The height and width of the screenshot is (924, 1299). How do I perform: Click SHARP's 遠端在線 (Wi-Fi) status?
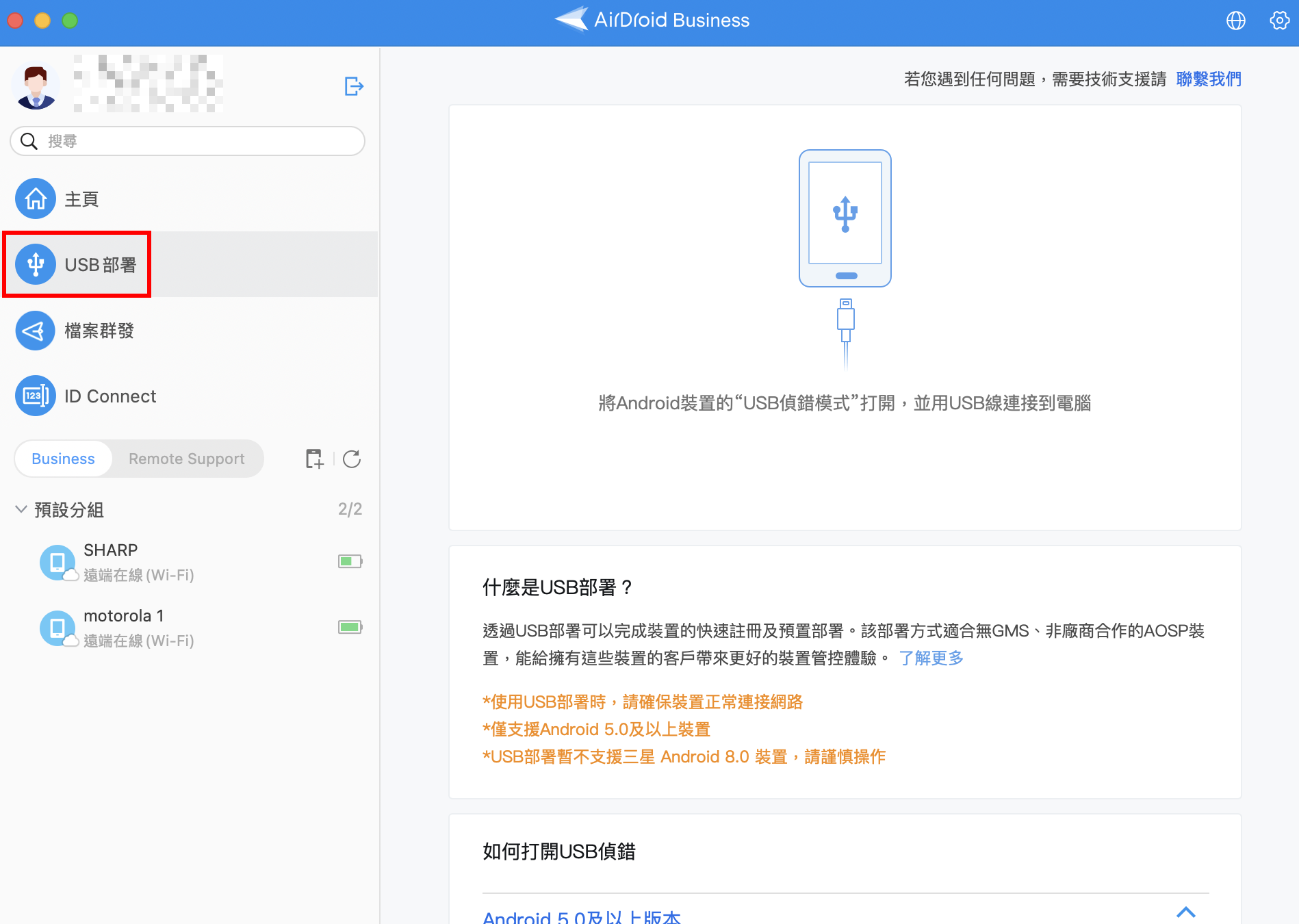coord(139,575)
